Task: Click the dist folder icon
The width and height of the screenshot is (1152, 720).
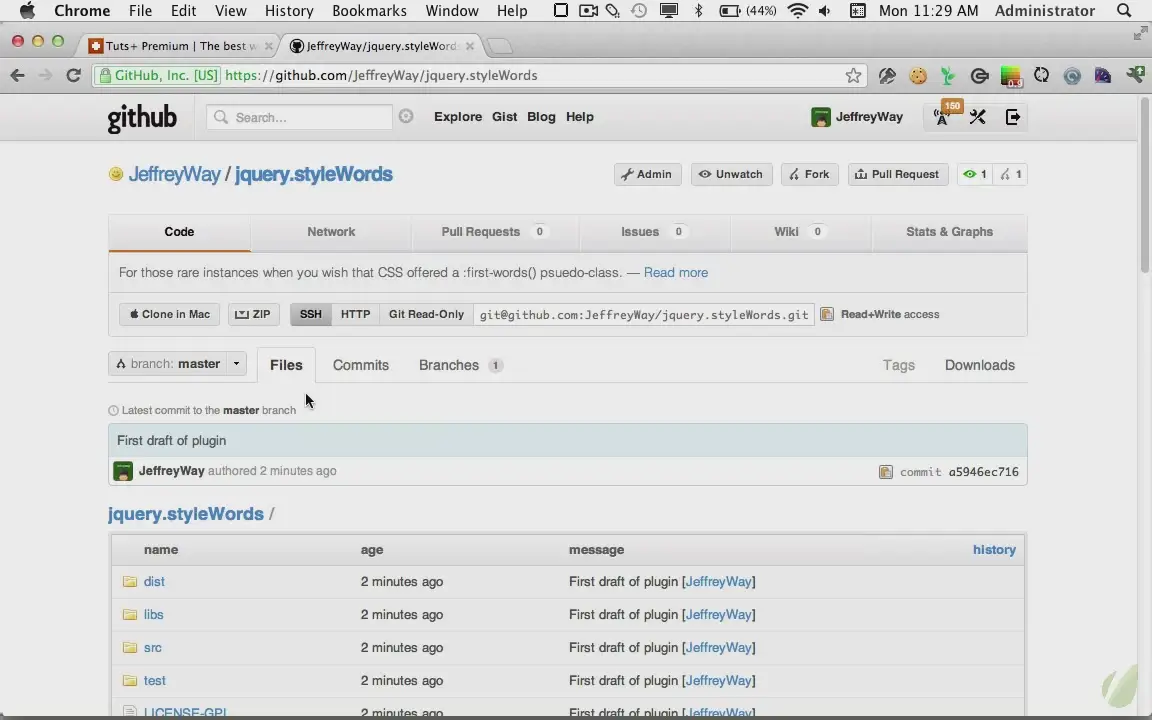Action: coord(130,581)
